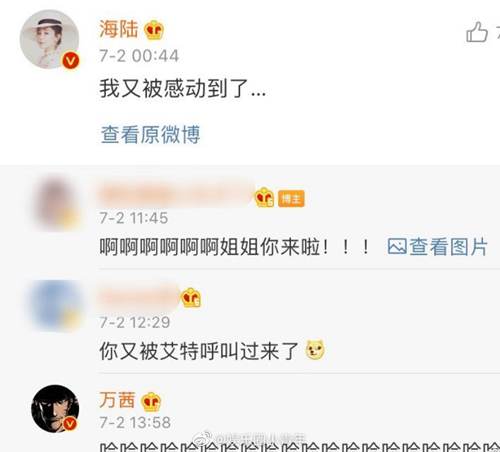Open 海陆's profile avatar
This screenshot has height=452, width=500.
[50, 39]
